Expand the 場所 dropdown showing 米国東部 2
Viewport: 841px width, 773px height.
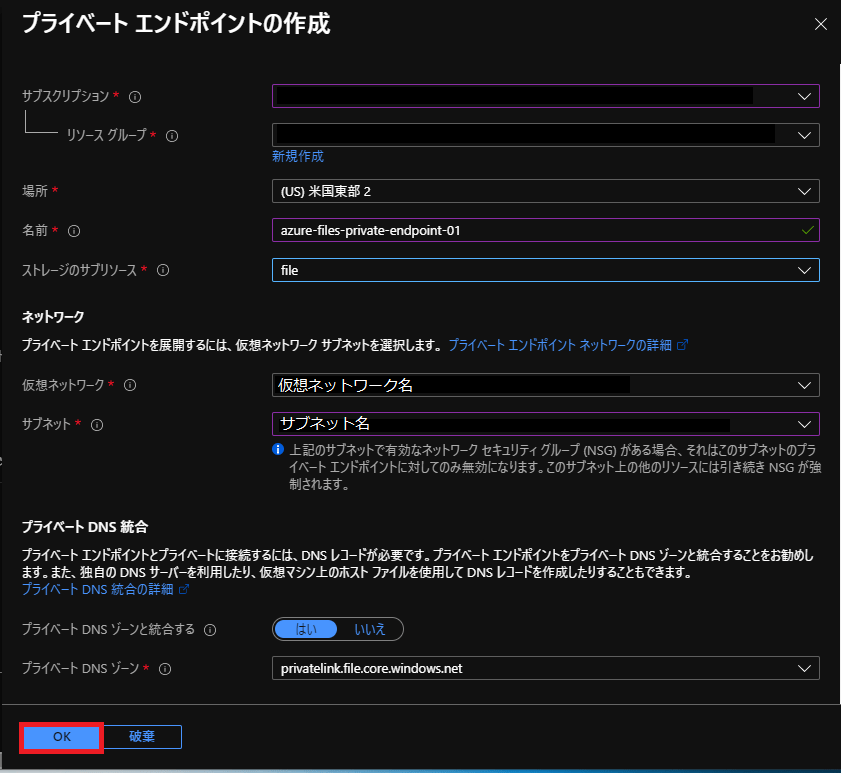[x=545, y=191]
